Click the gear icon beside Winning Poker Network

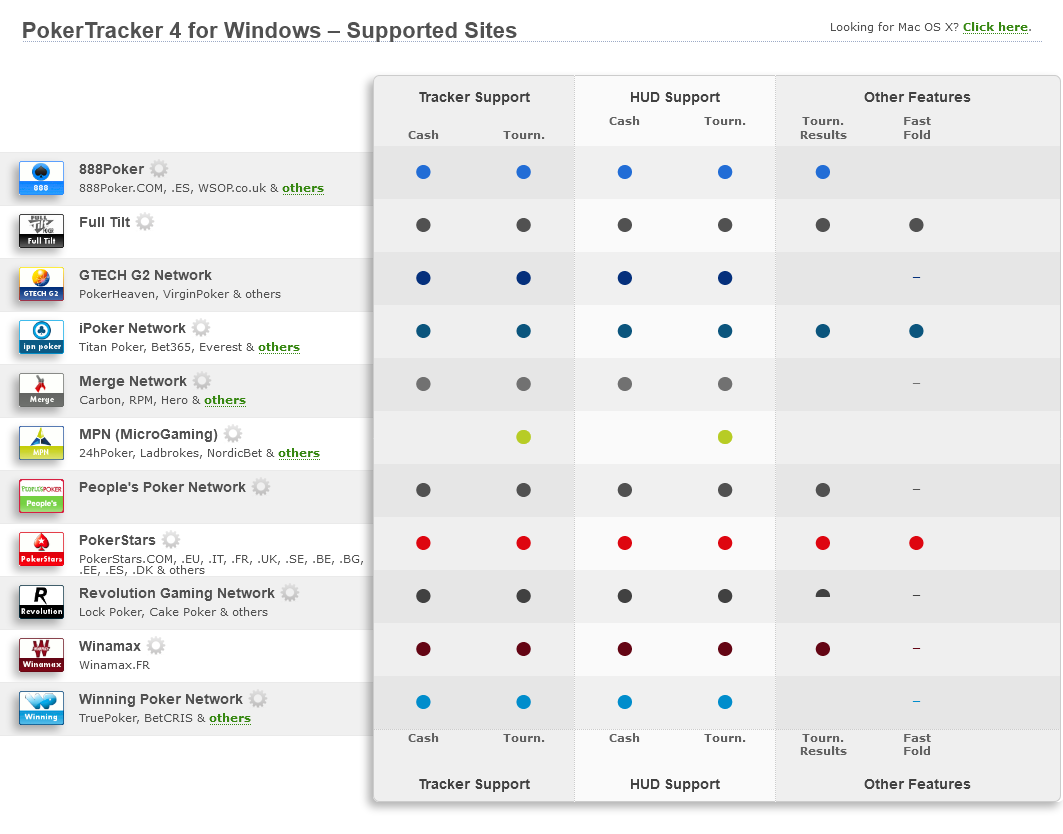(x=258, y=698)
